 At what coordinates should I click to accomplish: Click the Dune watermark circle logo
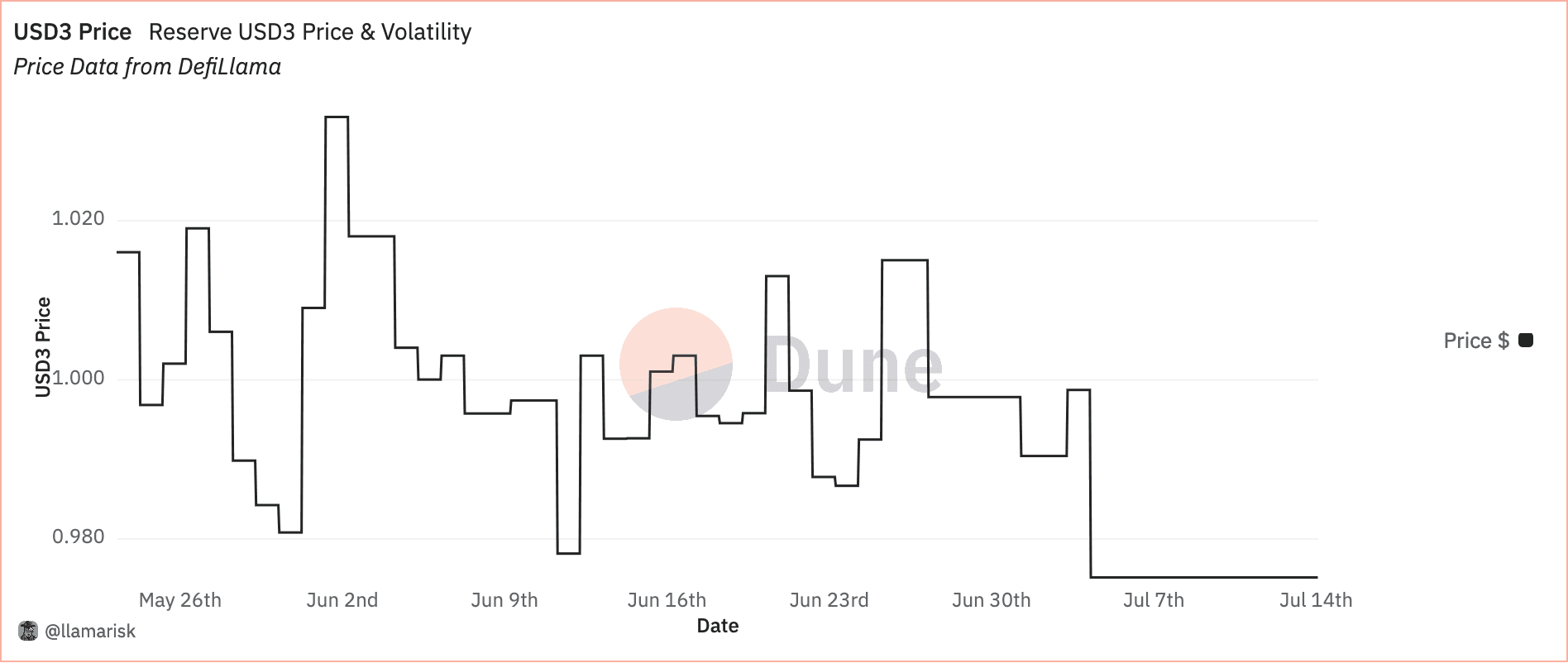click(676, 364)
